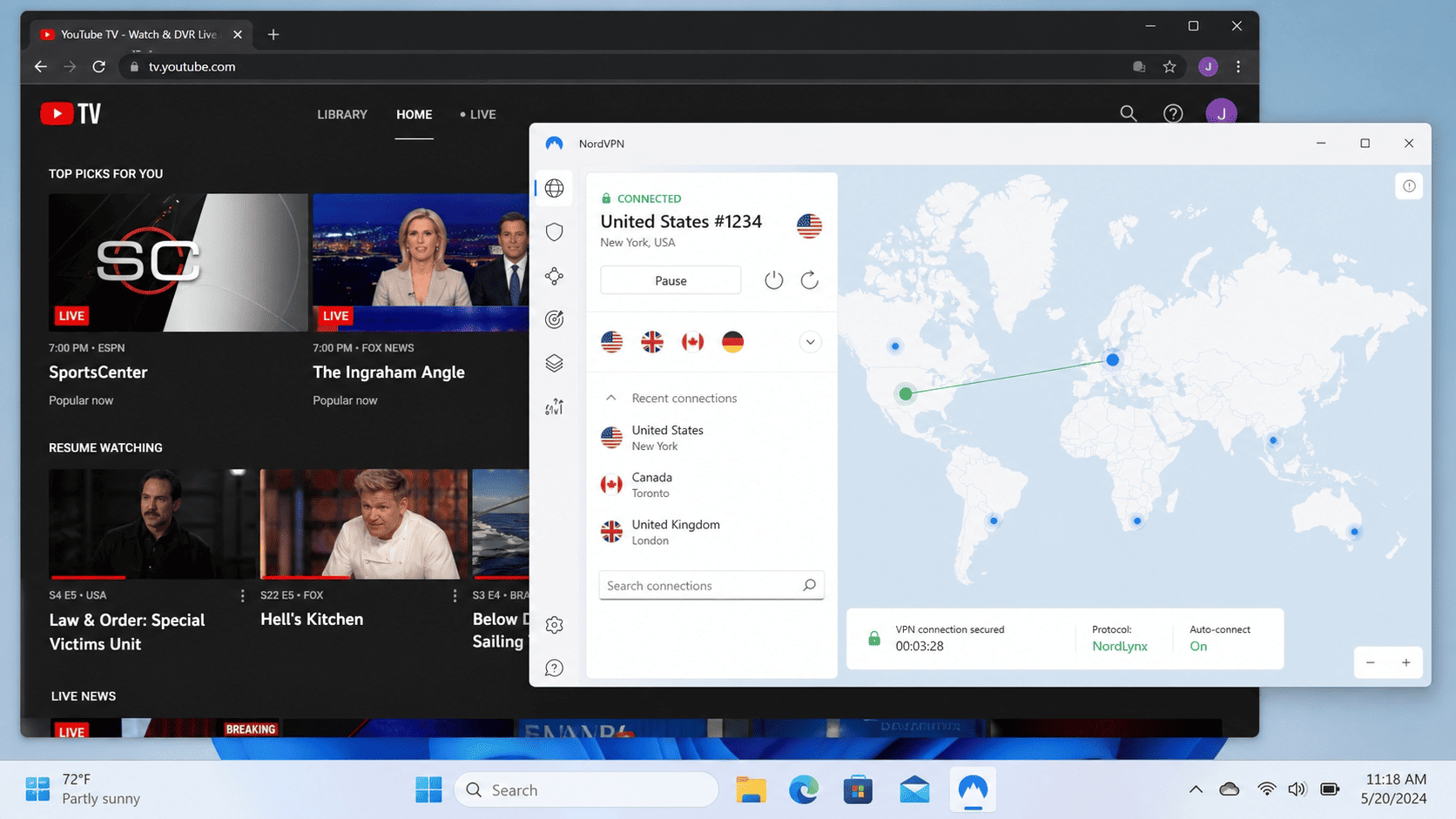Zoom out the NordVPN map with minus

pos(1371,662)
